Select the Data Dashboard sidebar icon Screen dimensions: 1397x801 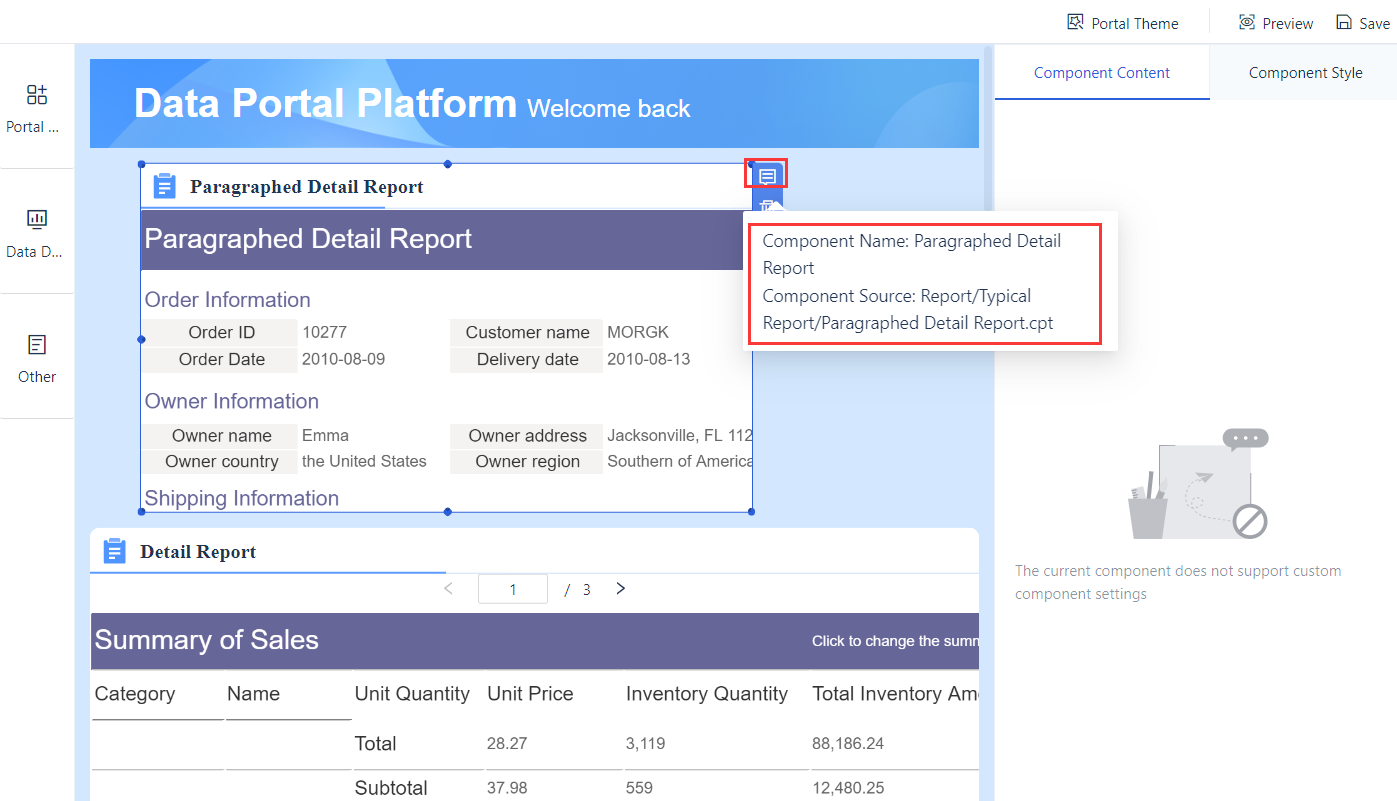tap(37, 232)
